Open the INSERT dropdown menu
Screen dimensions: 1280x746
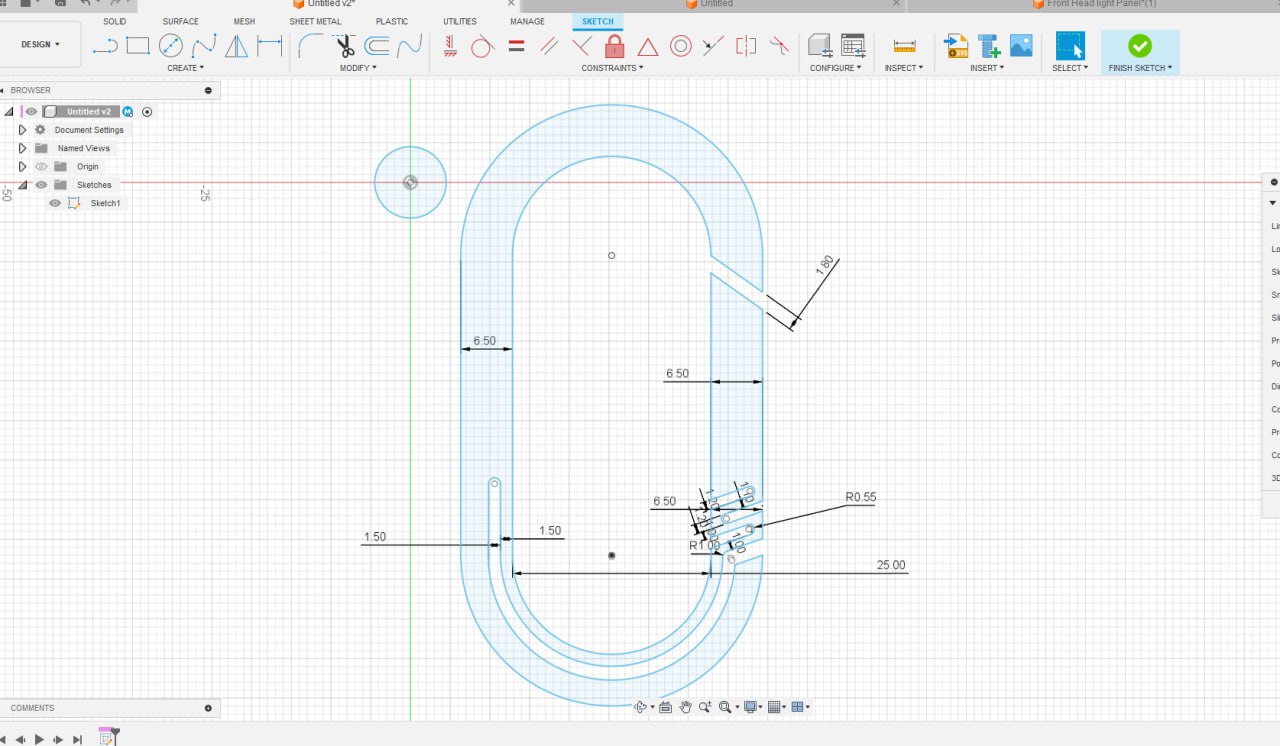point(987,68)
